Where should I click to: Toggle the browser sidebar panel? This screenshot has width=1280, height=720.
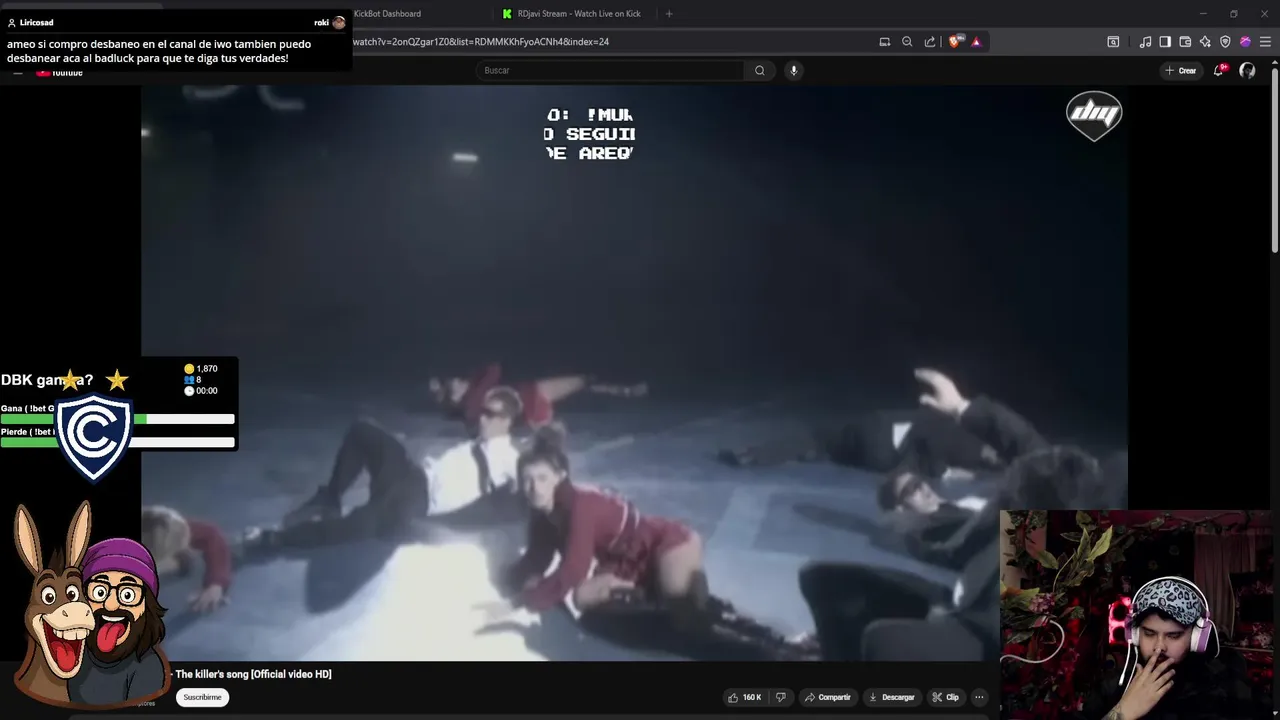1165,42
